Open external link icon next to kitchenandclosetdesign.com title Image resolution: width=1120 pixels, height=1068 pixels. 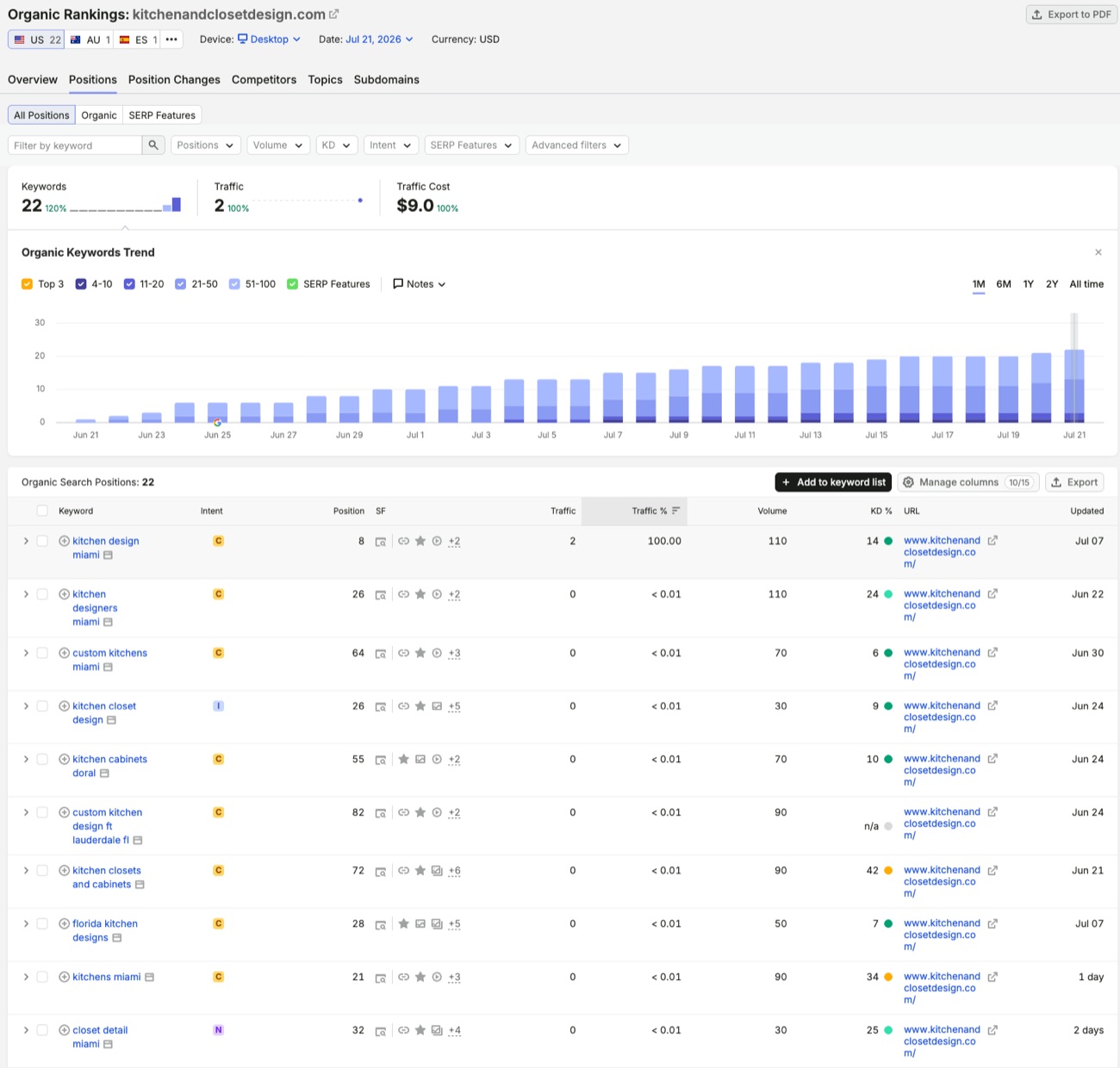(x=334, y=14)
